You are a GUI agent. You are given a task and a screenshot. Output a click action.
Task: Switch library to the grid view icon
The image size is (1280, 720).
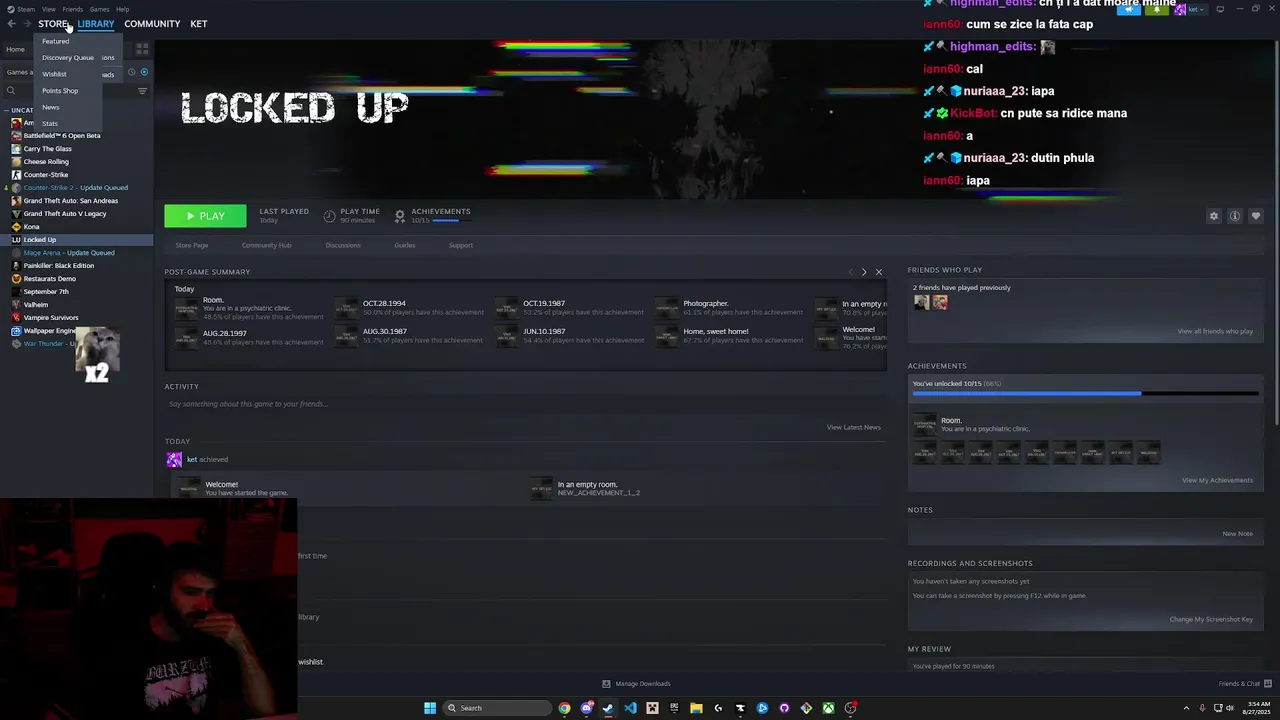click(x=142, y=48)
